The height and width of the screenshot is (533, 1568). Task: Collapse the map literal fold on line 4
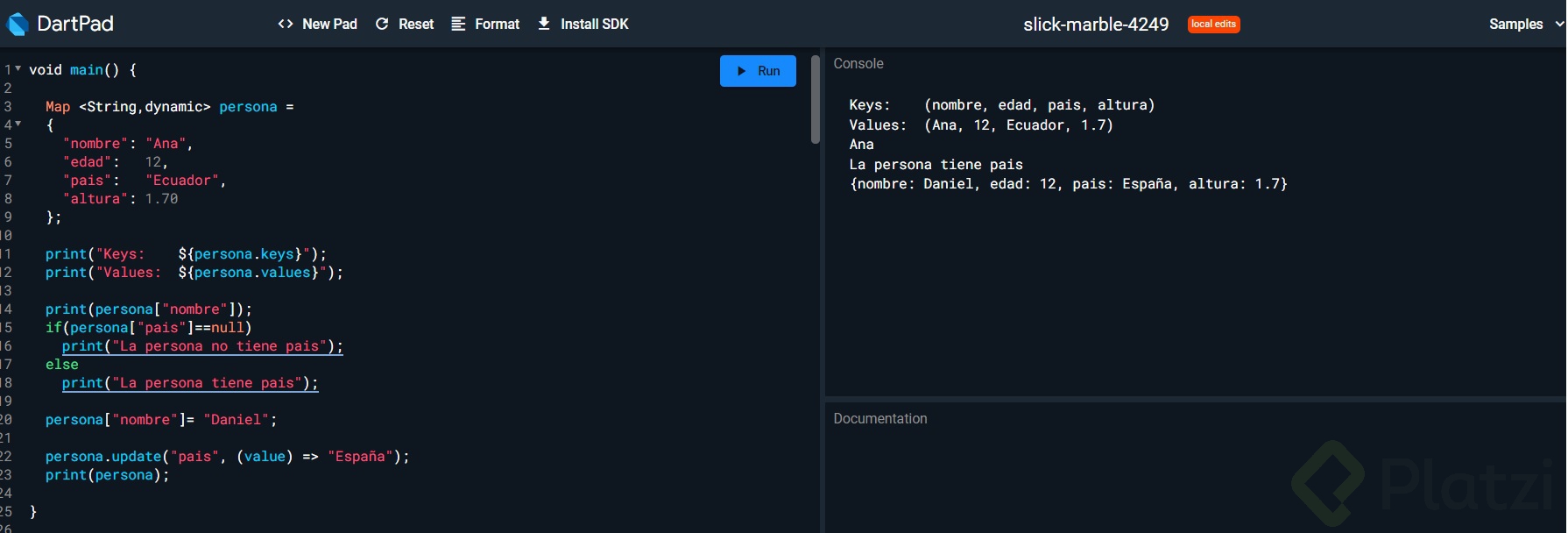pyautogui.click(x=18, y=124)
